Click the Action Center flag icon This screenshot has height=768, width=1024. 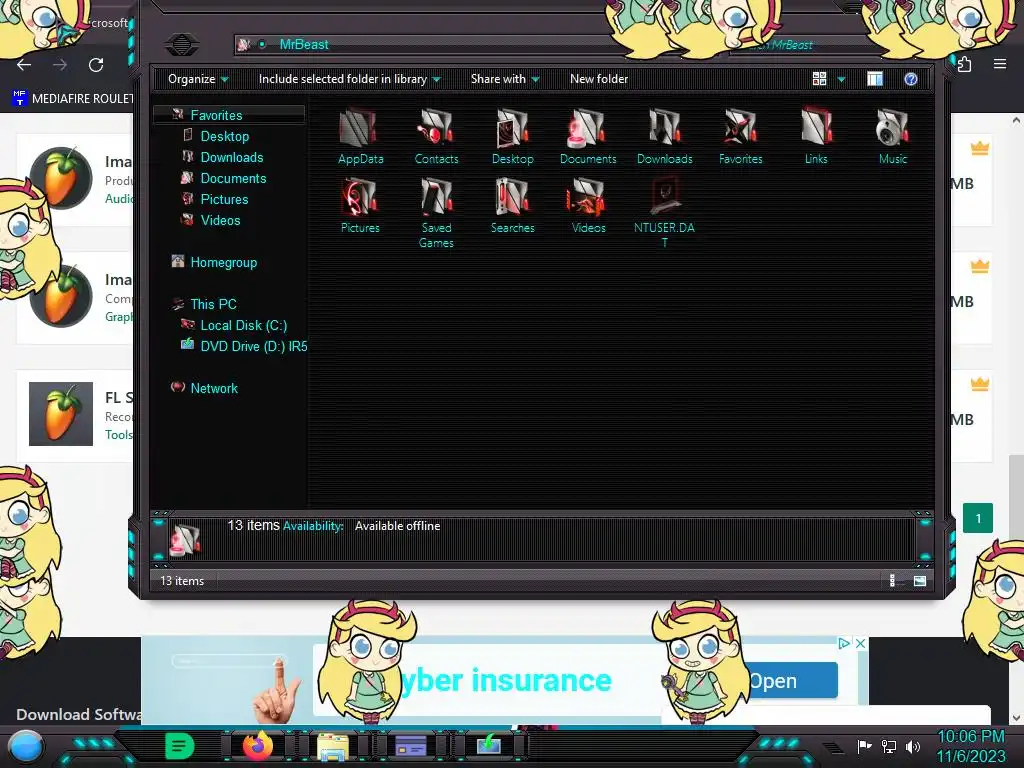865,746
